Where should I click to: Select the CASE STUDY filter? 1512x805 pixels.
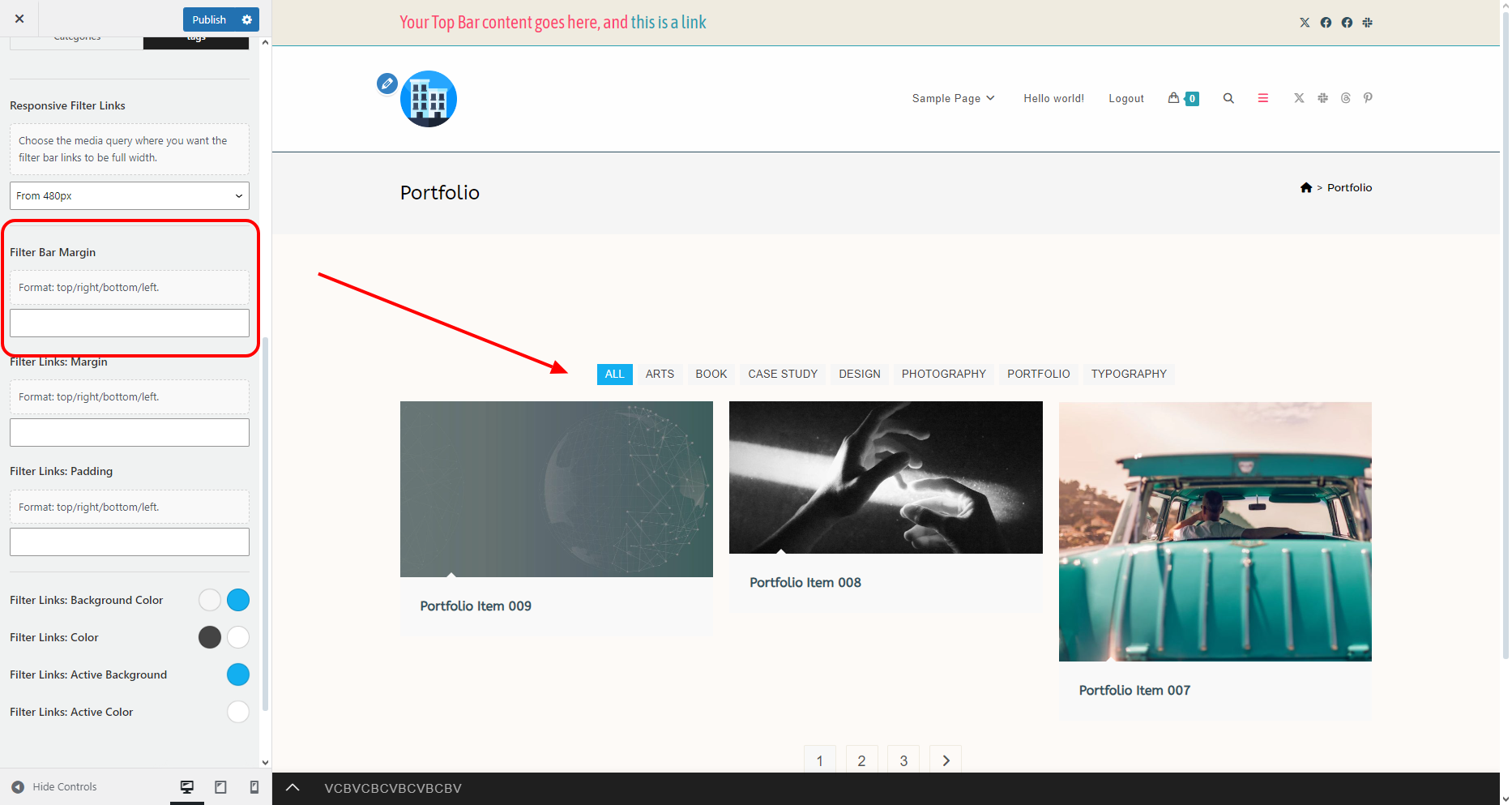783,374
